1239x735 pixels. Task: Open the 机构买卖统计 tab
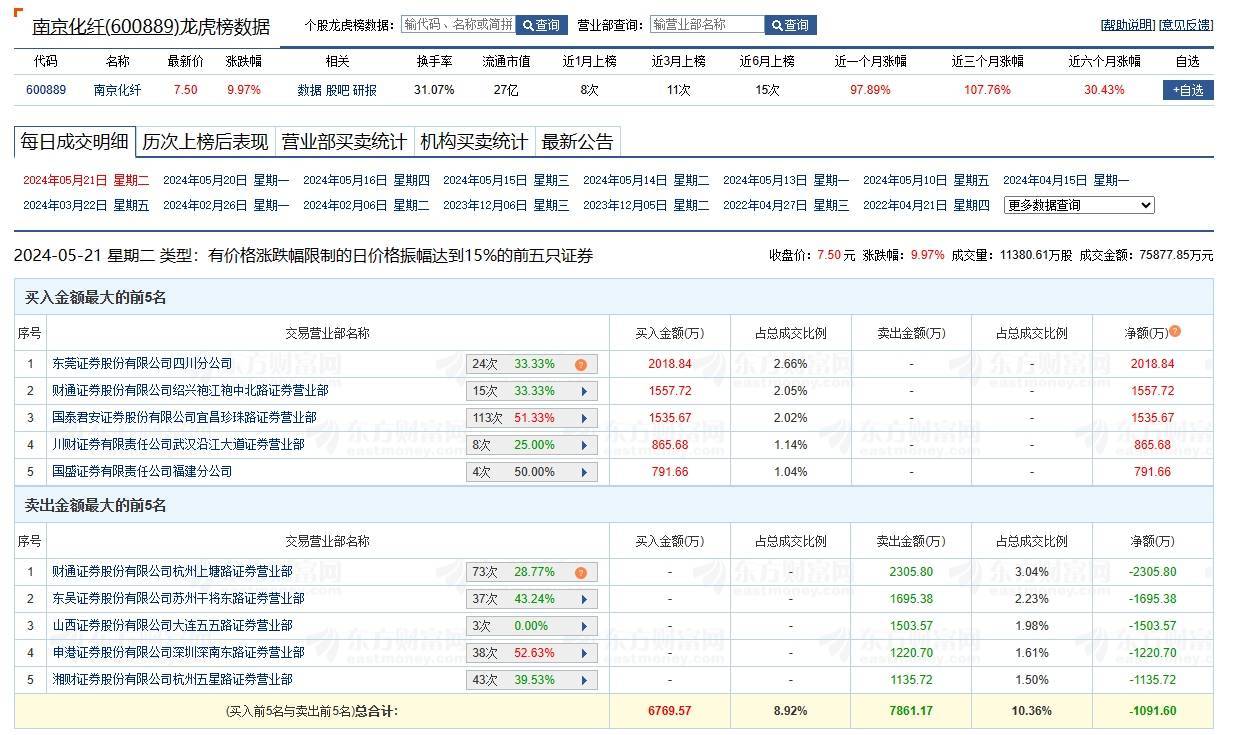click(x=473, y=142)
